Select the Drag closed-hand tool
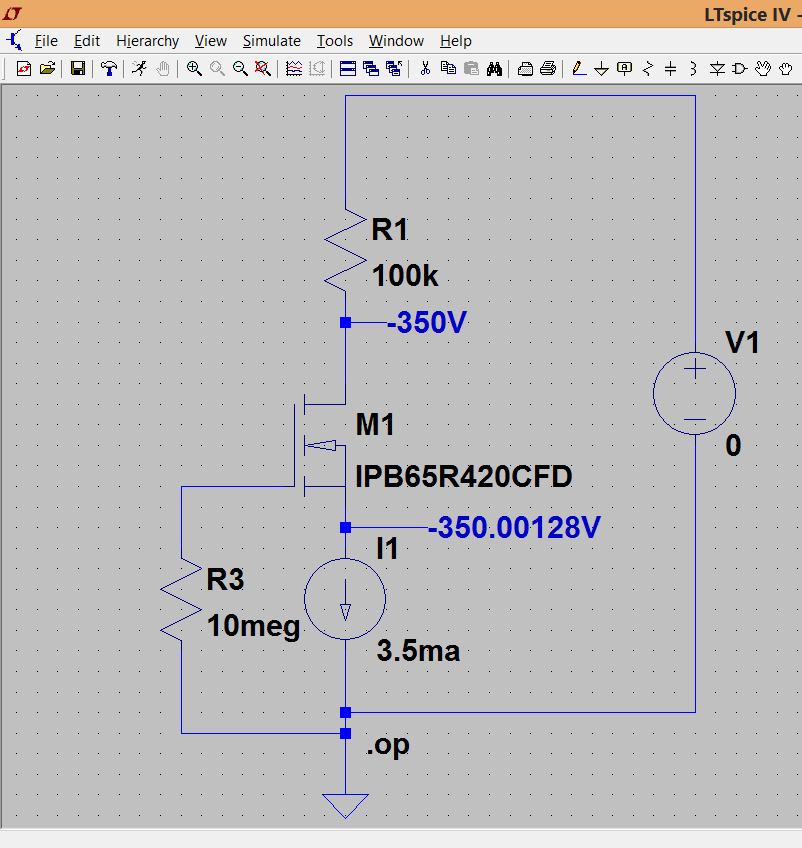The width and height of the screenshot is (802, 848). click(x=786, y=69)
